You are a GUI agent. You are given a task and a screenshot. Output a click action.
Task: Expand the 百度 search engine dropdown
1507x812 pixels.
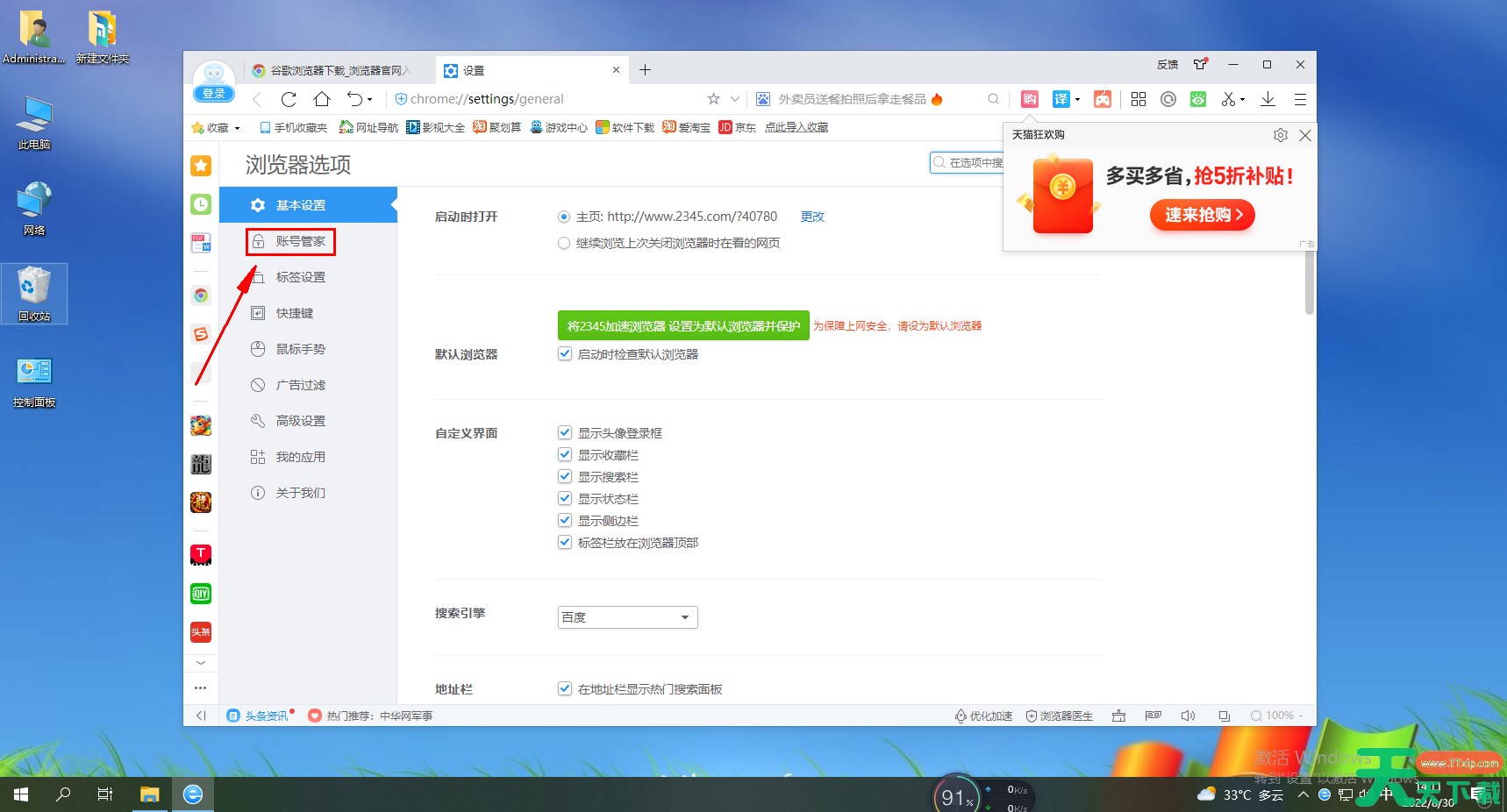tap(627, 617)
